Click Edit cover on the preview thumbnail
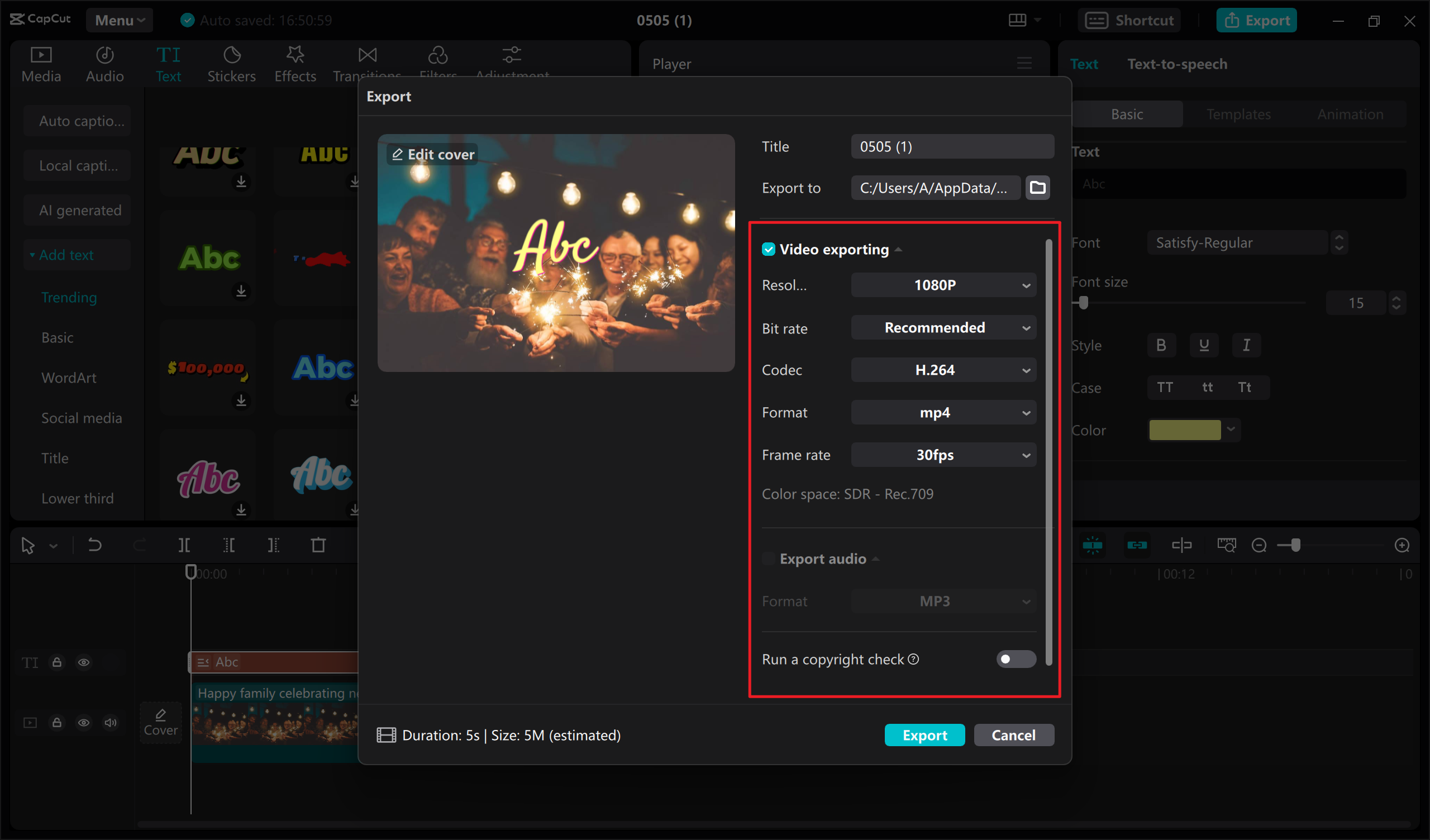1430x840 pixels. [x=433, y=154]
